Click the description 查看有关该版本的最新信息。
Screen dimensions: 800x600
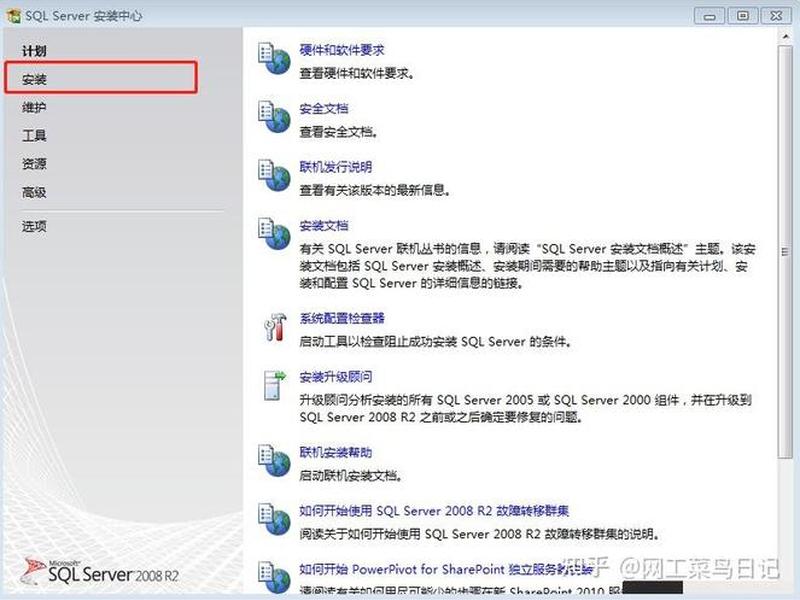[375, 190]
